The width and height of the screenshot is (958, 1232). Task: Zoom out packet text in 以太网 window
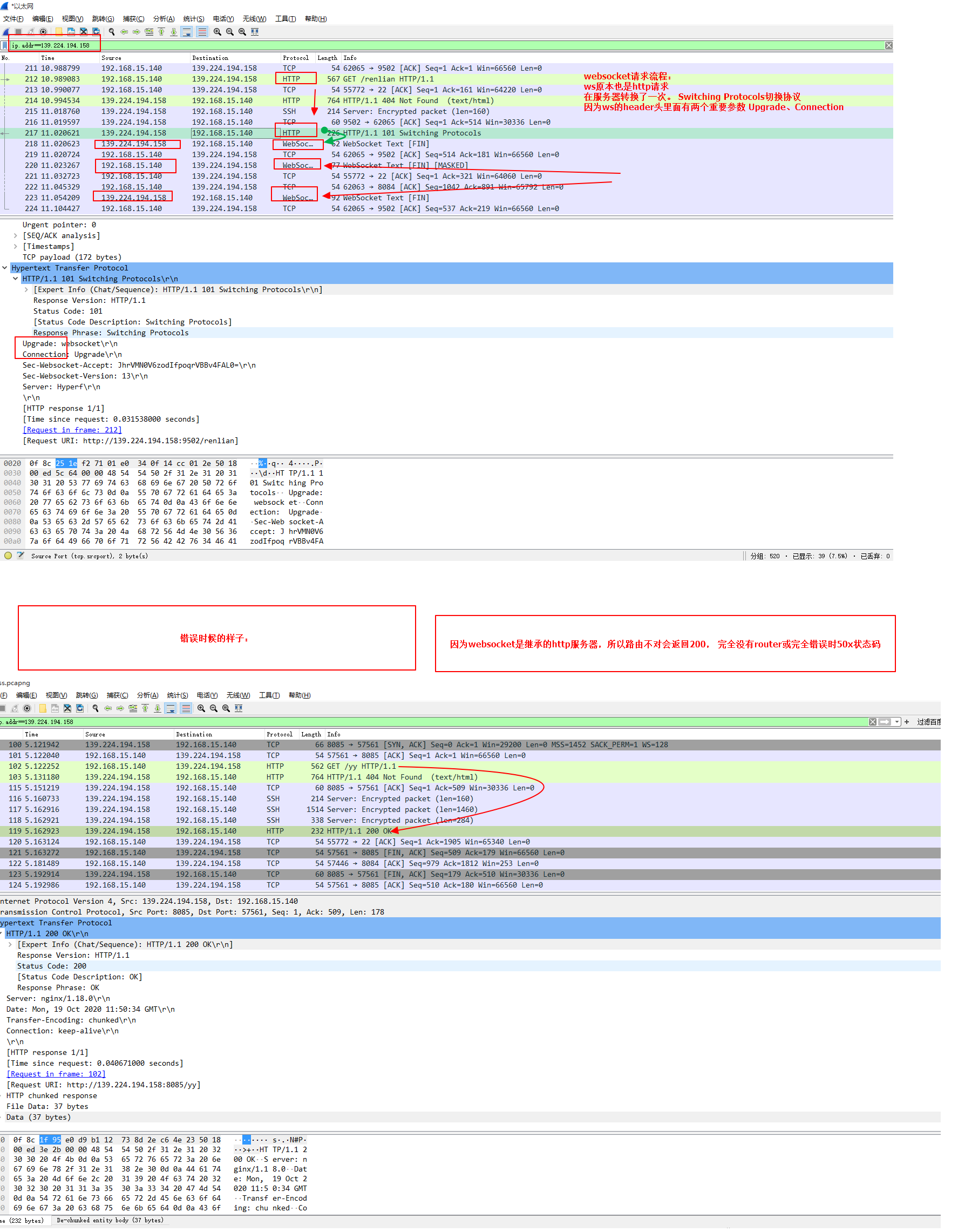[x=229, y=32]
